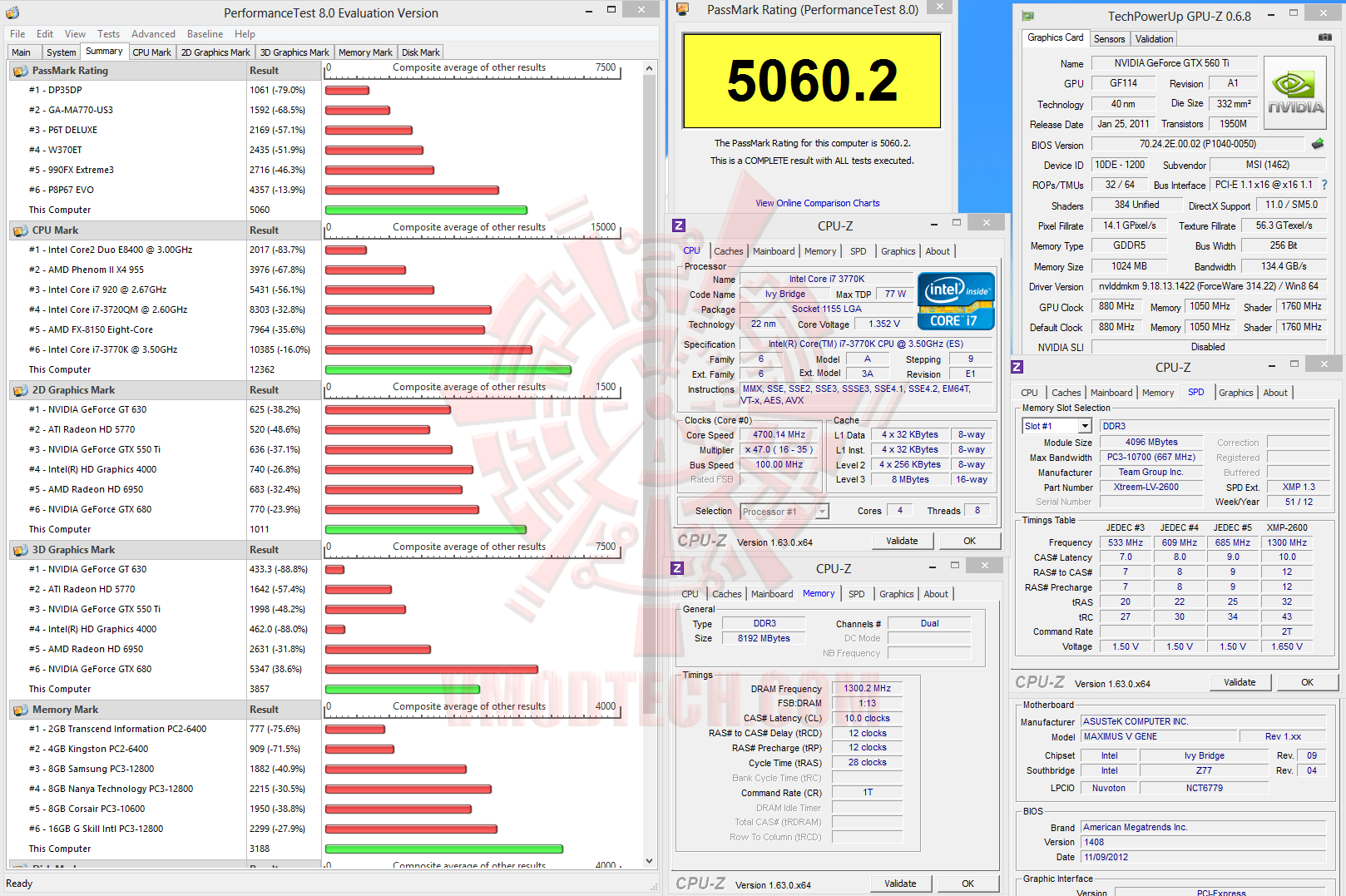Click the GPU-Z Driver Version field

coord(1208,286)
